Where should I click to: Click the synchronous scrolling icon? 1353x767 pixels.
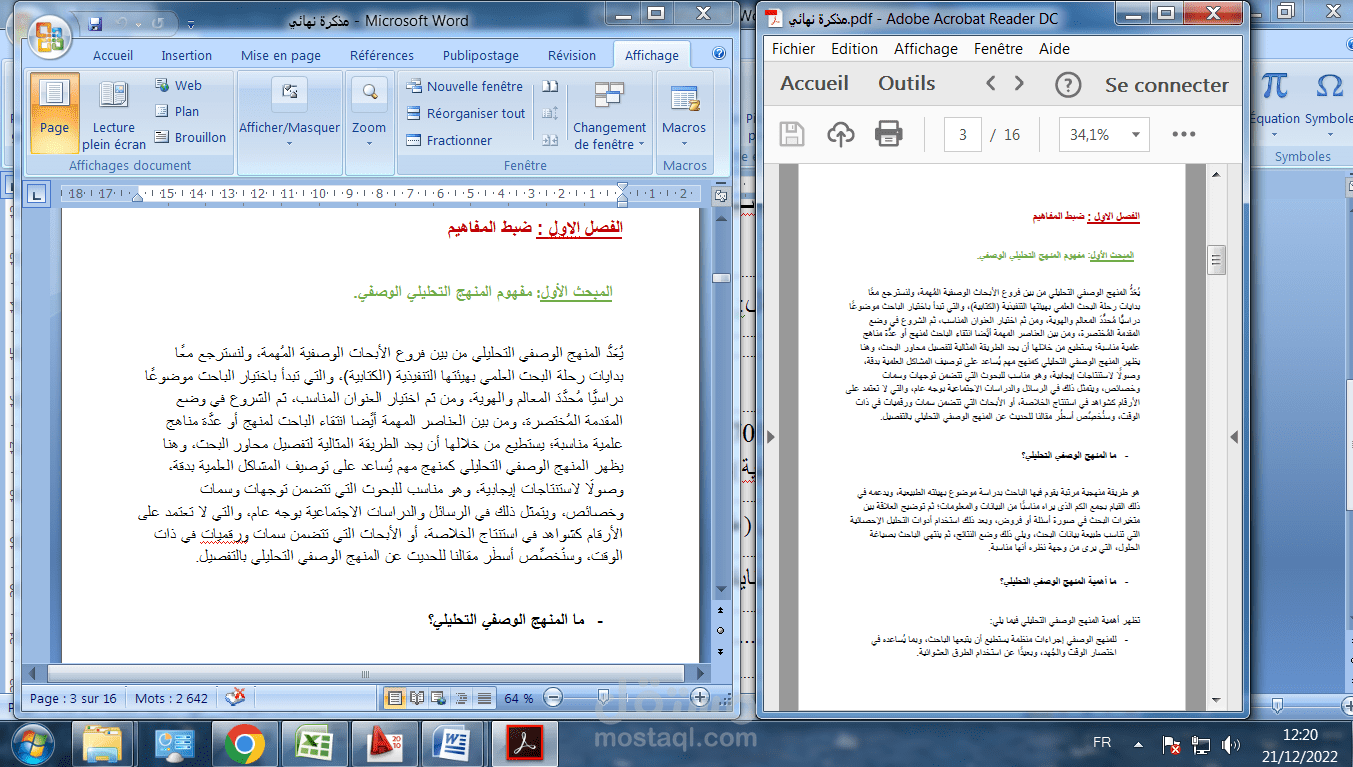tap(549, 113)
